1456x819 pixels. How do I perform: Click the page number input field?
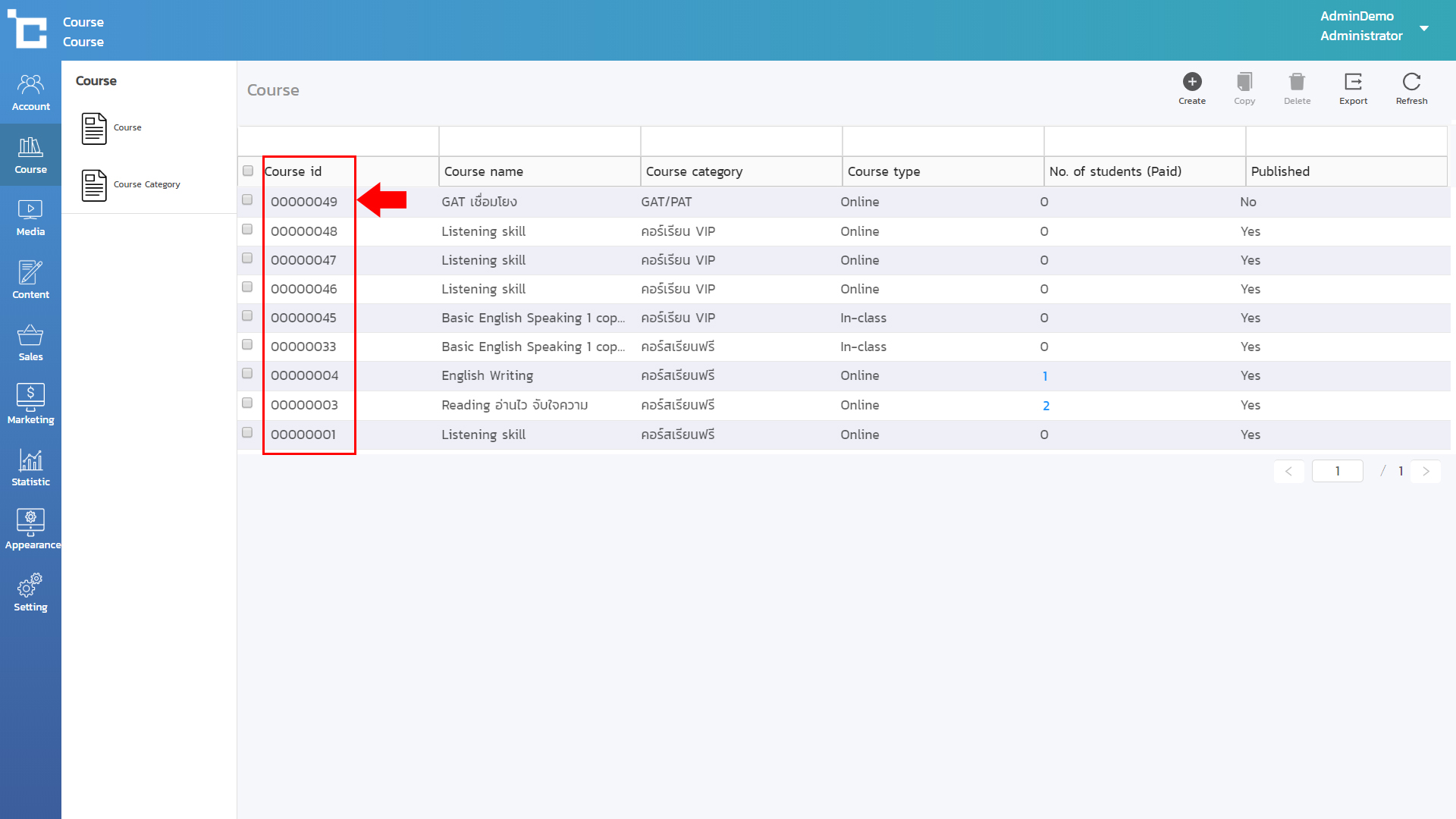point(1337,472)
